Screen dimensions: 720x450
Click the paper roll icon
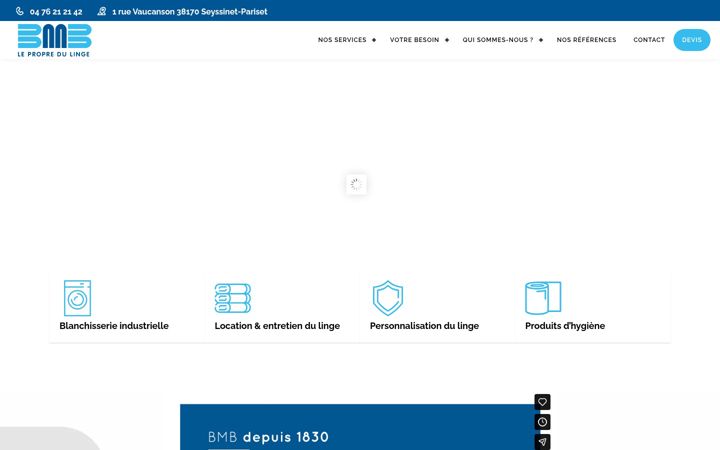[x=543, y=298]
